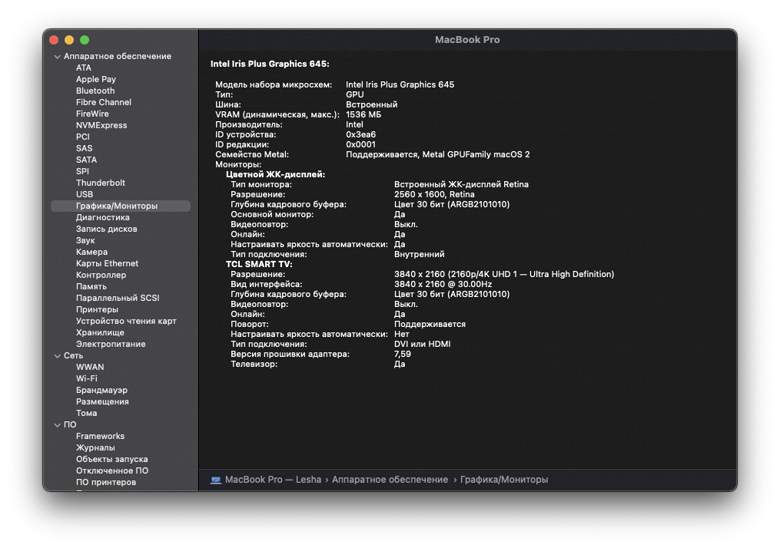
Task: Select Электропитание in the sidebar
Action: (110, 344)
